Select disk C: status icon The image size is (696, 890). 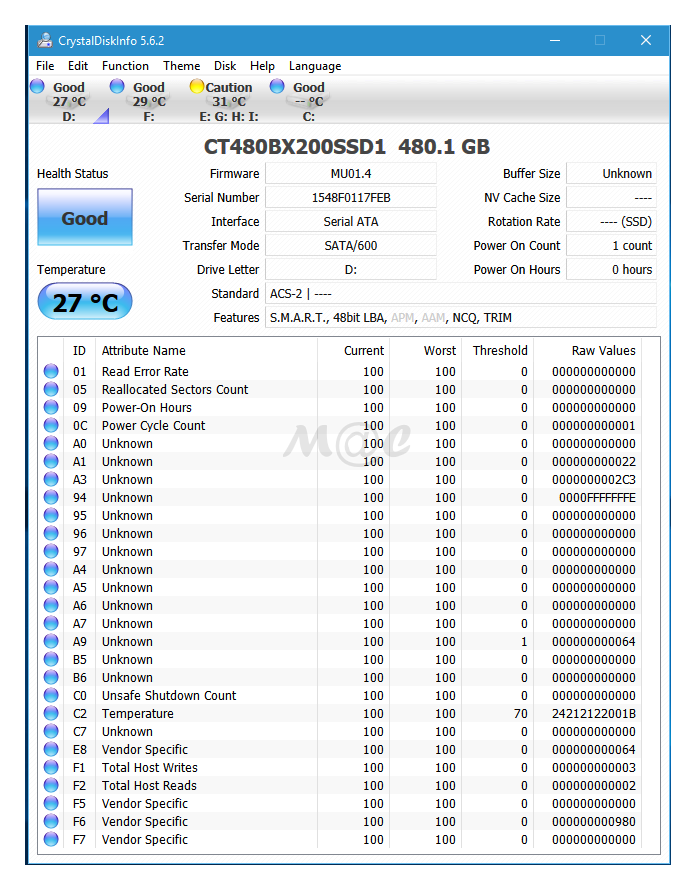[277, 86]
